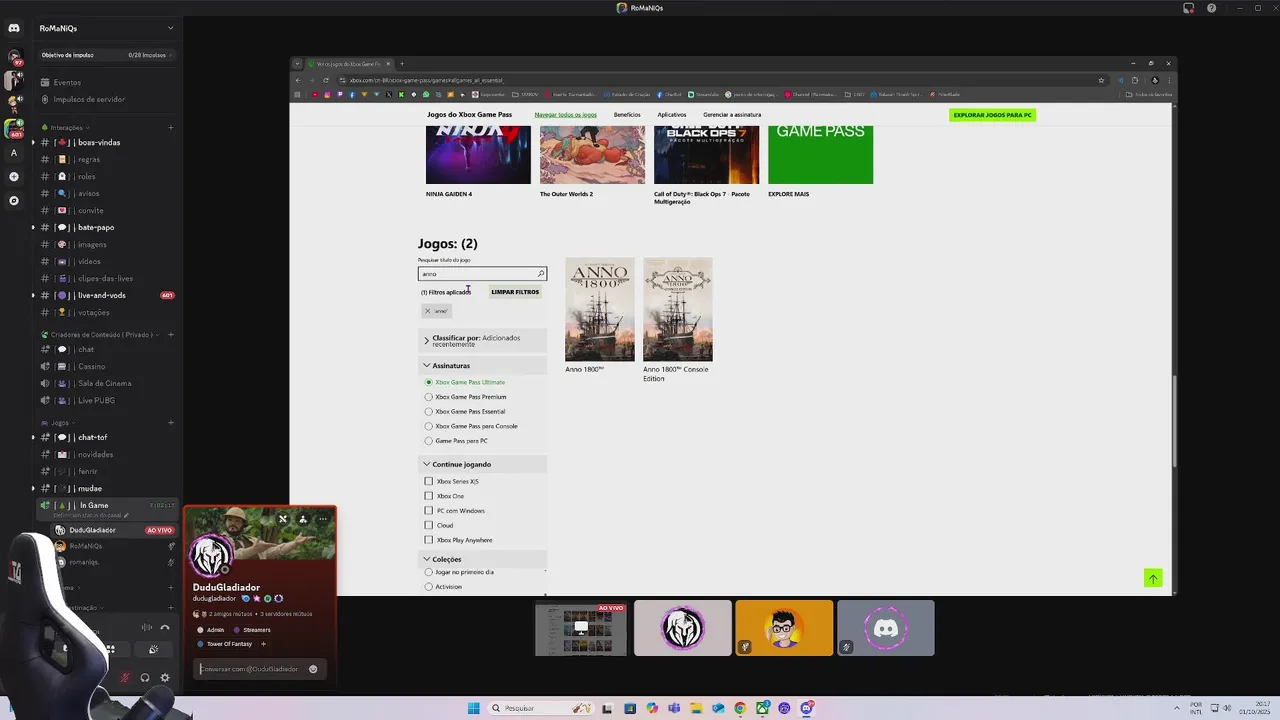This screenshot has width=1280, height=720.
Task: Check the Xbox Series X|S checkbox
Action: pyautogui.click(x=429, y=481)
